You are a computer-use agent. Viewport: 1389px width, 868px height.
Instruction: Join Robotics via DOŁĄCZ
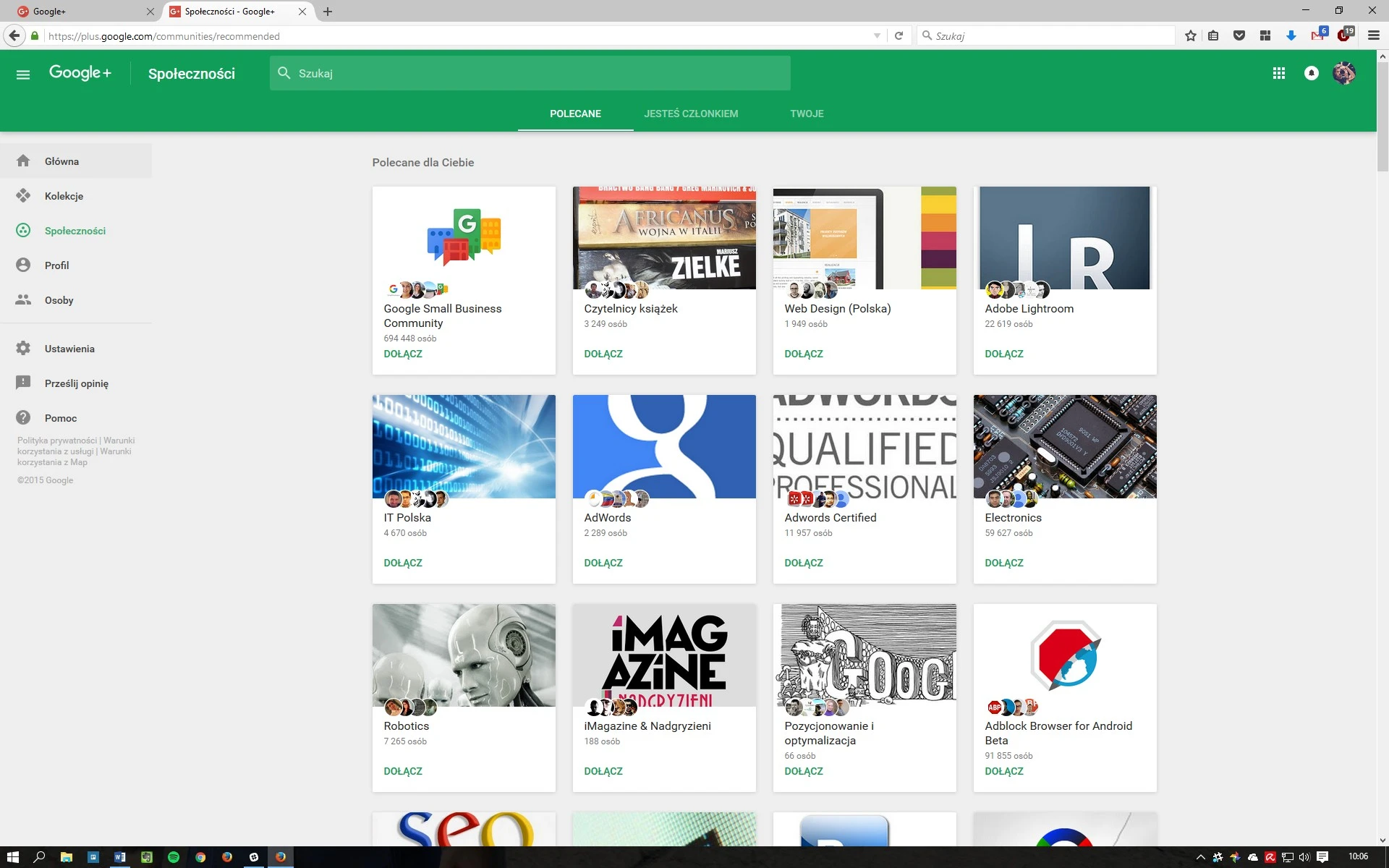pos(403,771)
